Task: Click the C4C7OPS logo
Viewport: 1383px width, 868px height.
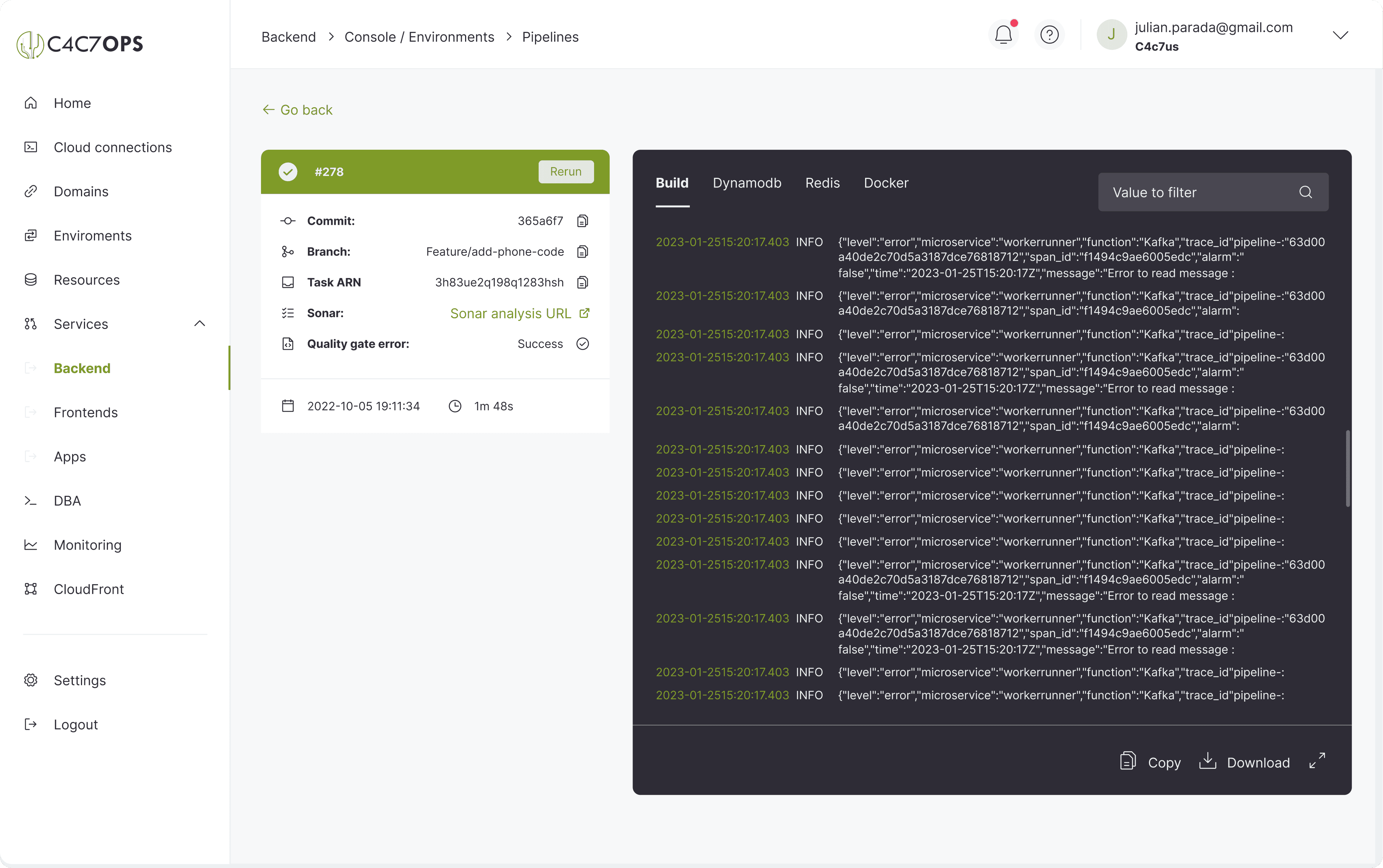Action: (80, 44)
